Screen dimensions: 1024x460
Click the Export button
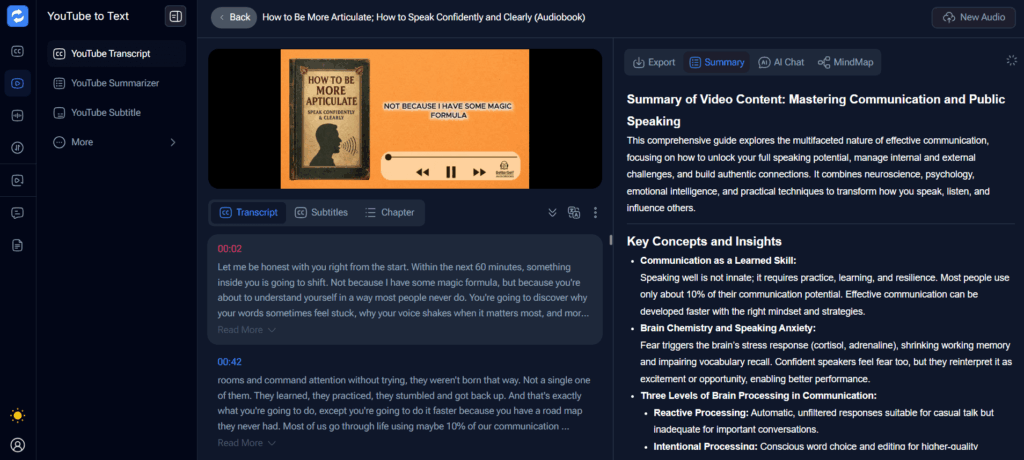[x=654, y=62]
